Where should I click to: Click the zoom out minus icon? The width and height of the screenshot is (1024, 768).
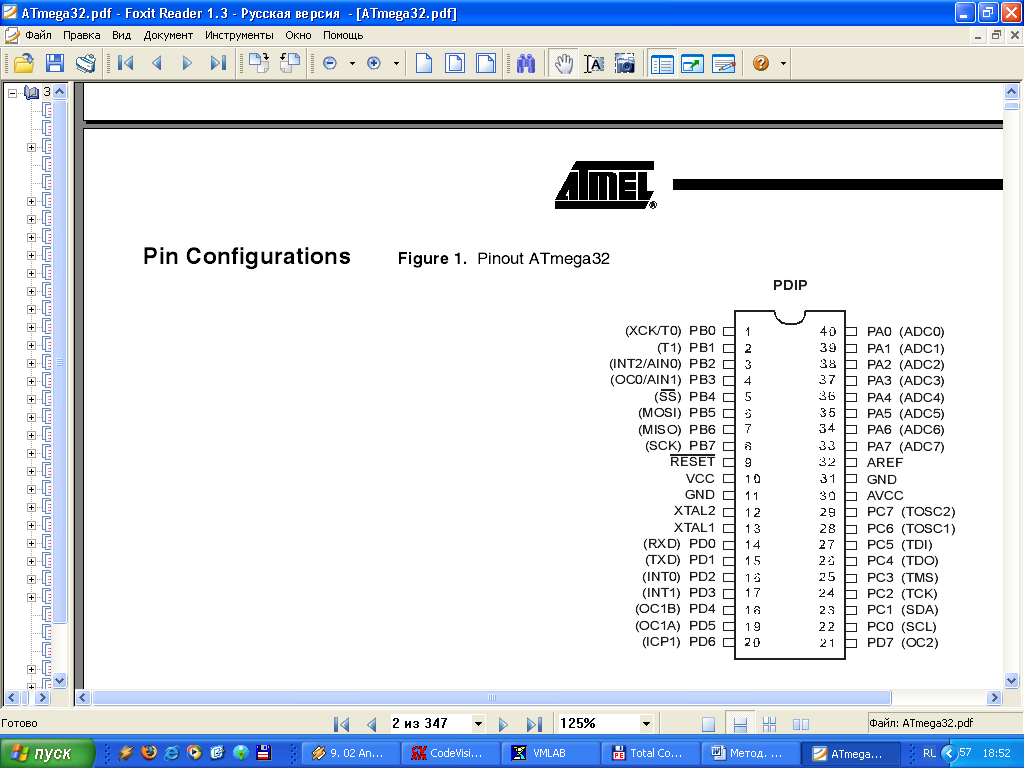(x=330, y=63)
